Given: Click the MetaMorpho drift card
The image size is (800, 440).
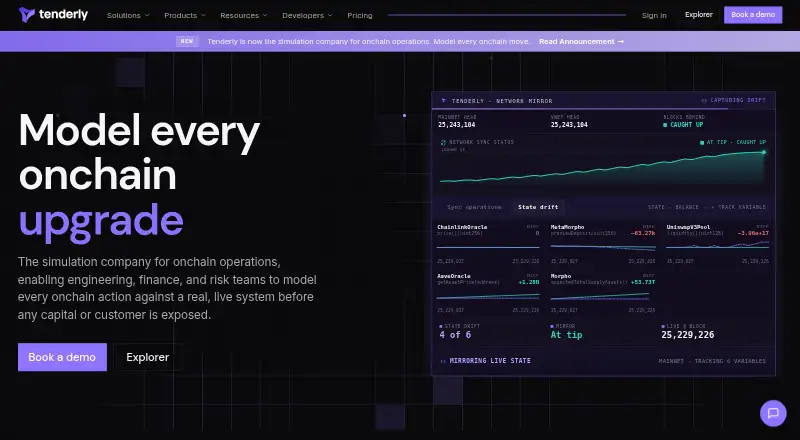Looking at the screenshot, I should click(603, 244).
